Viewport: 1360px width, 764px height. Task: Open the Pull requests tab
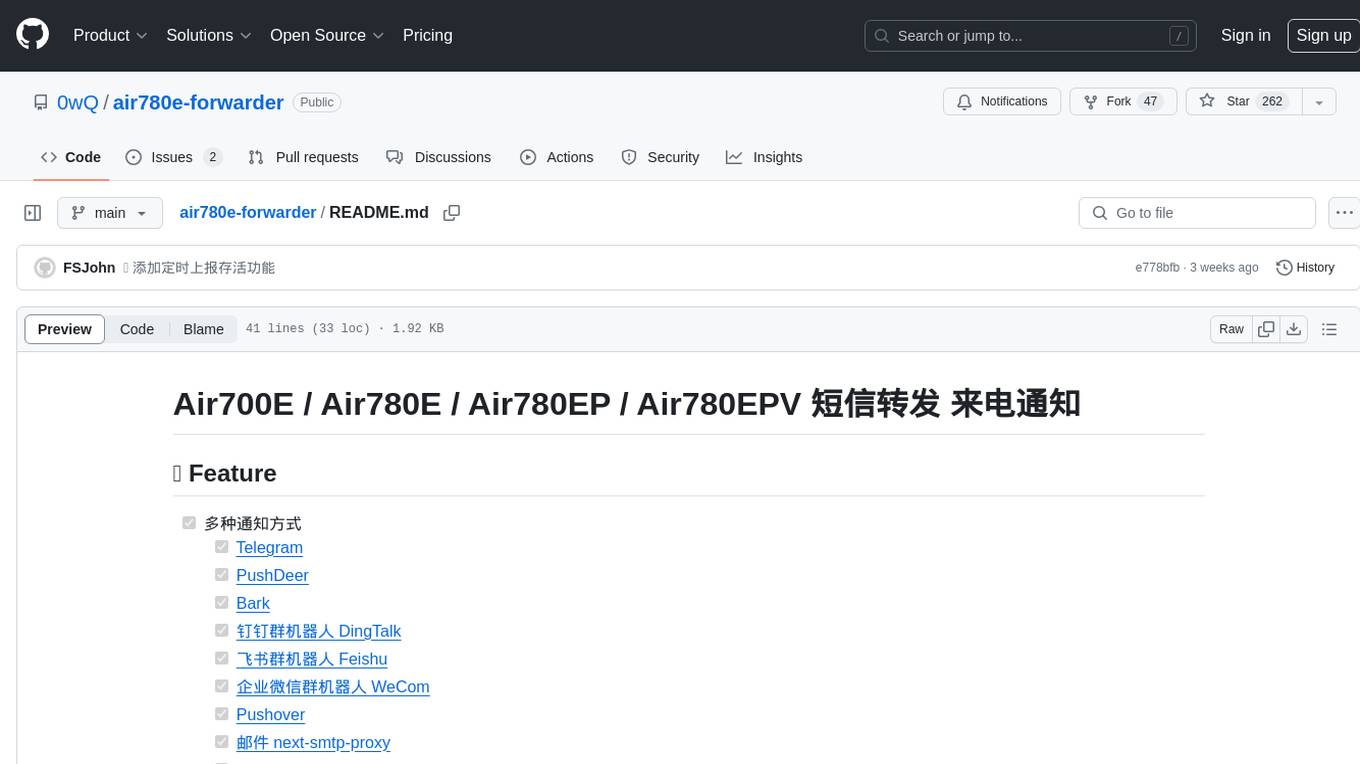[303, 157]
